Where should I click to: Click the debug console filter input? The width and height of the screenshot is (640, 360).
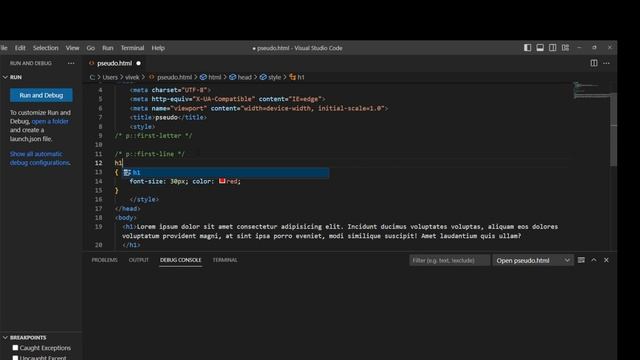tap(449, 260)
